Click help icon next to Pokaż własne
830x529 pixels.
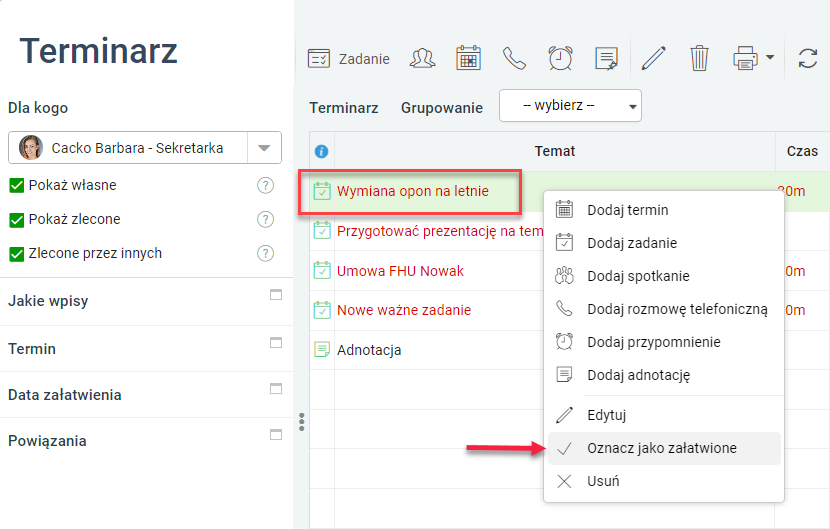pyautogui.click(x=265, y=185)
